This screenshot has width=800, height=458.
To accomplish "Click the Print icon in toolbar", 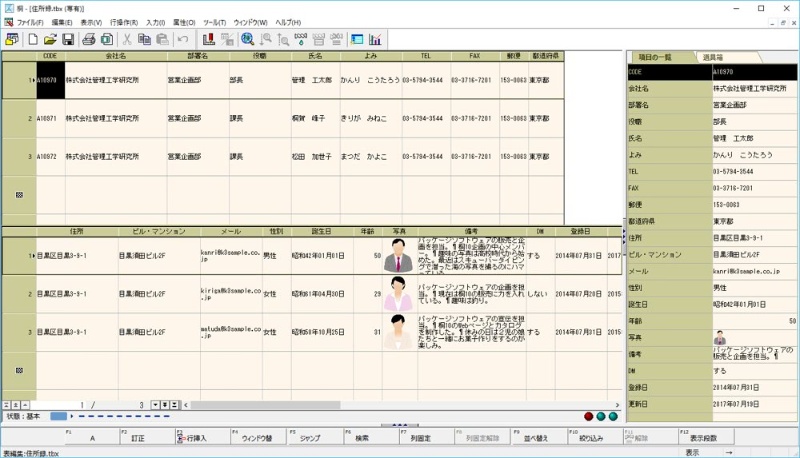I will point(88,39).
